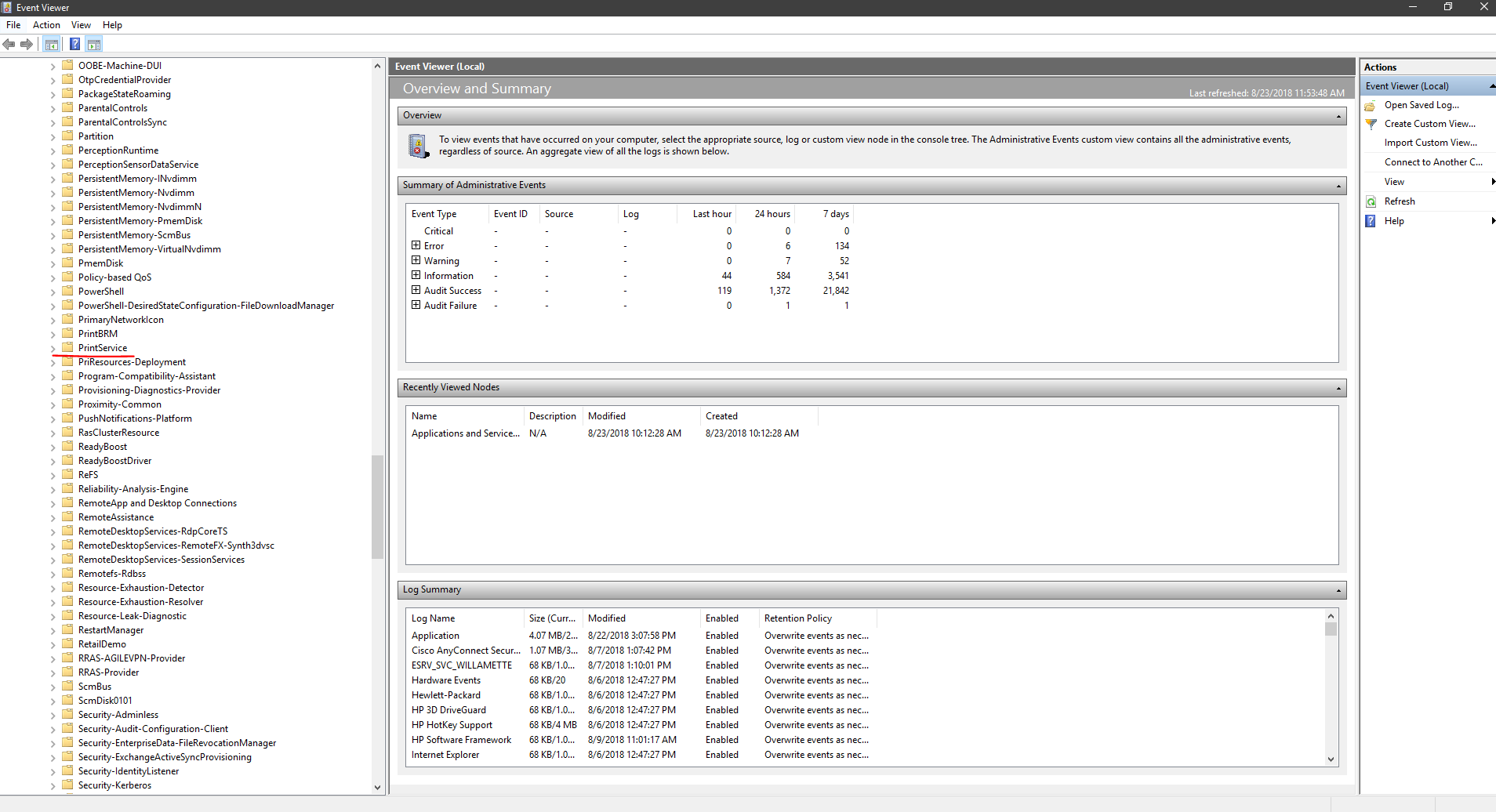Select the Reliability-Analysis-Engine tree item
1496x812 pixels.
[133, 488]
